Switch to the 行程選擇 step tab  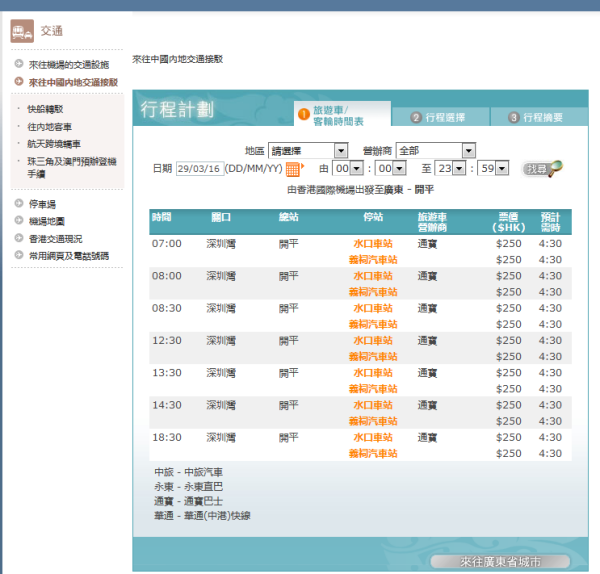click(x=440, y=117)
